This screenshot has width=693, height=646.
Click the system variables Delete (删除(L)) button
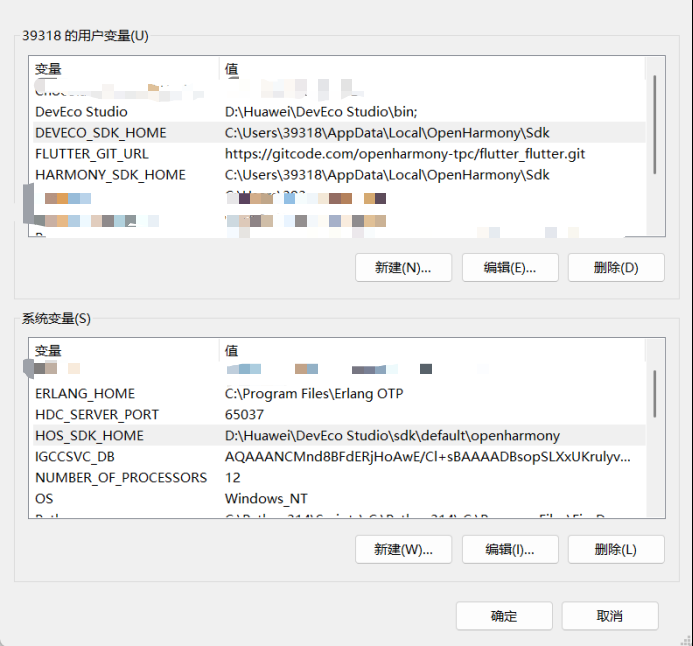pyautogui.click(x=616, y=549)
